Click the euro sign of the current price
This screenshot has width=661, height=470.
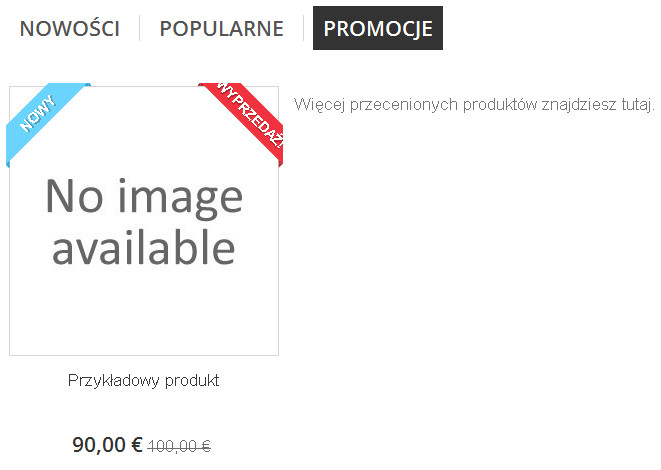[x=137, y=445]
